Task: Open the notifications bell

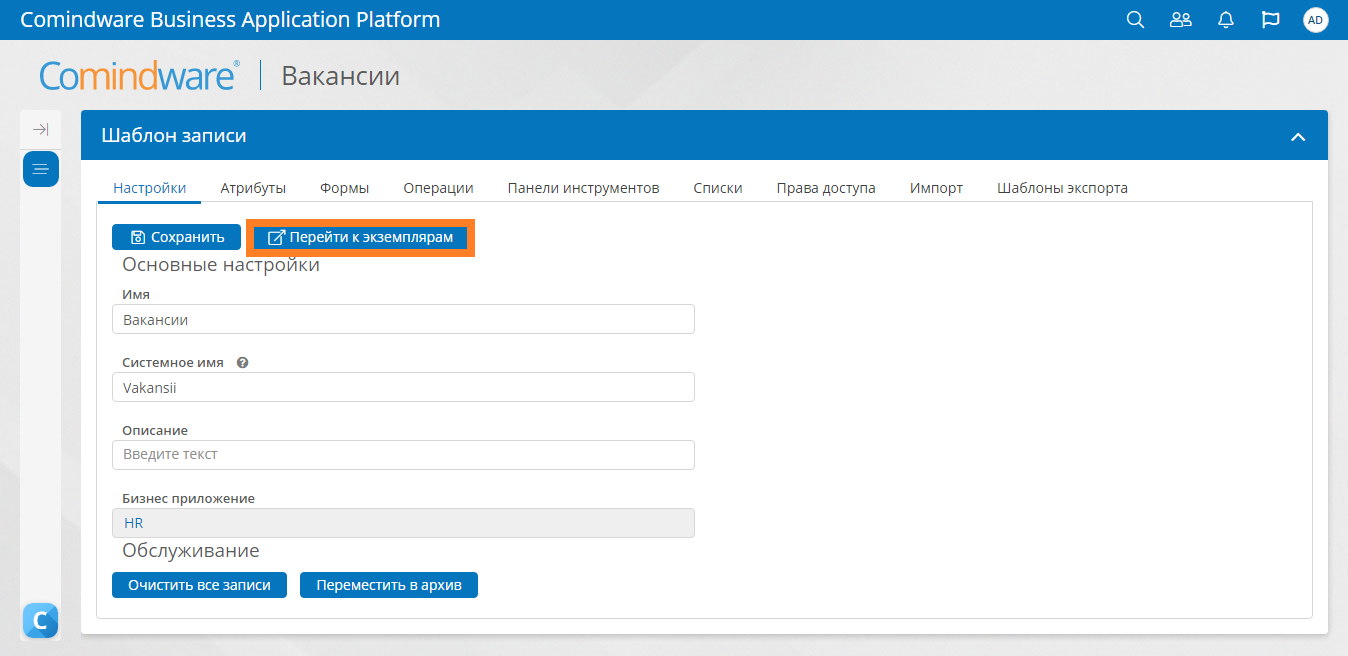Action: tap(1226, 20)
